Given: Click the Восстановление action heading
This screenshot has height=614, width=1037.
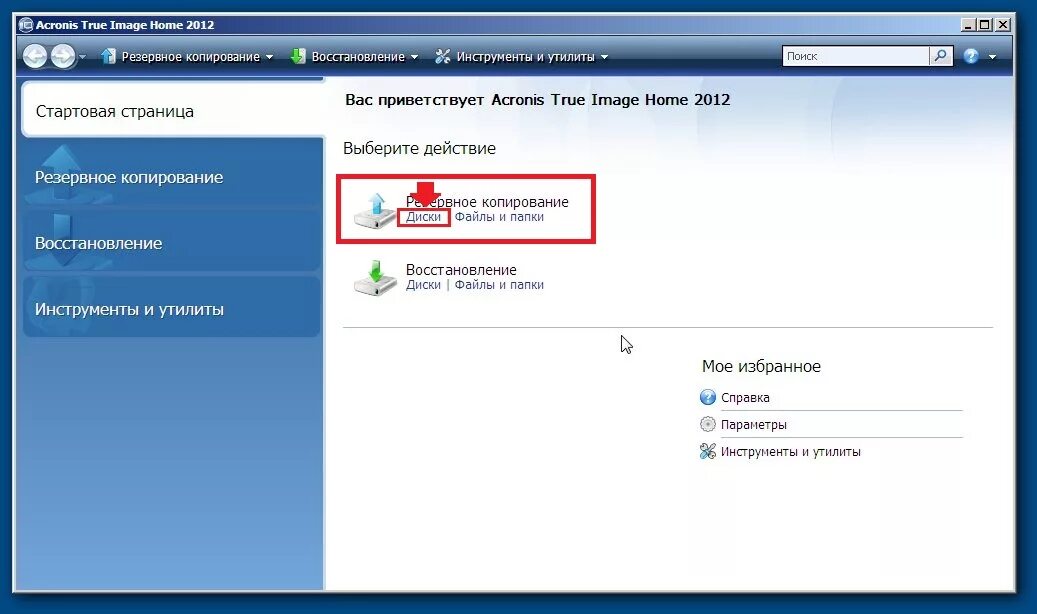Looking at the screenshot, I should coord(461,269).
